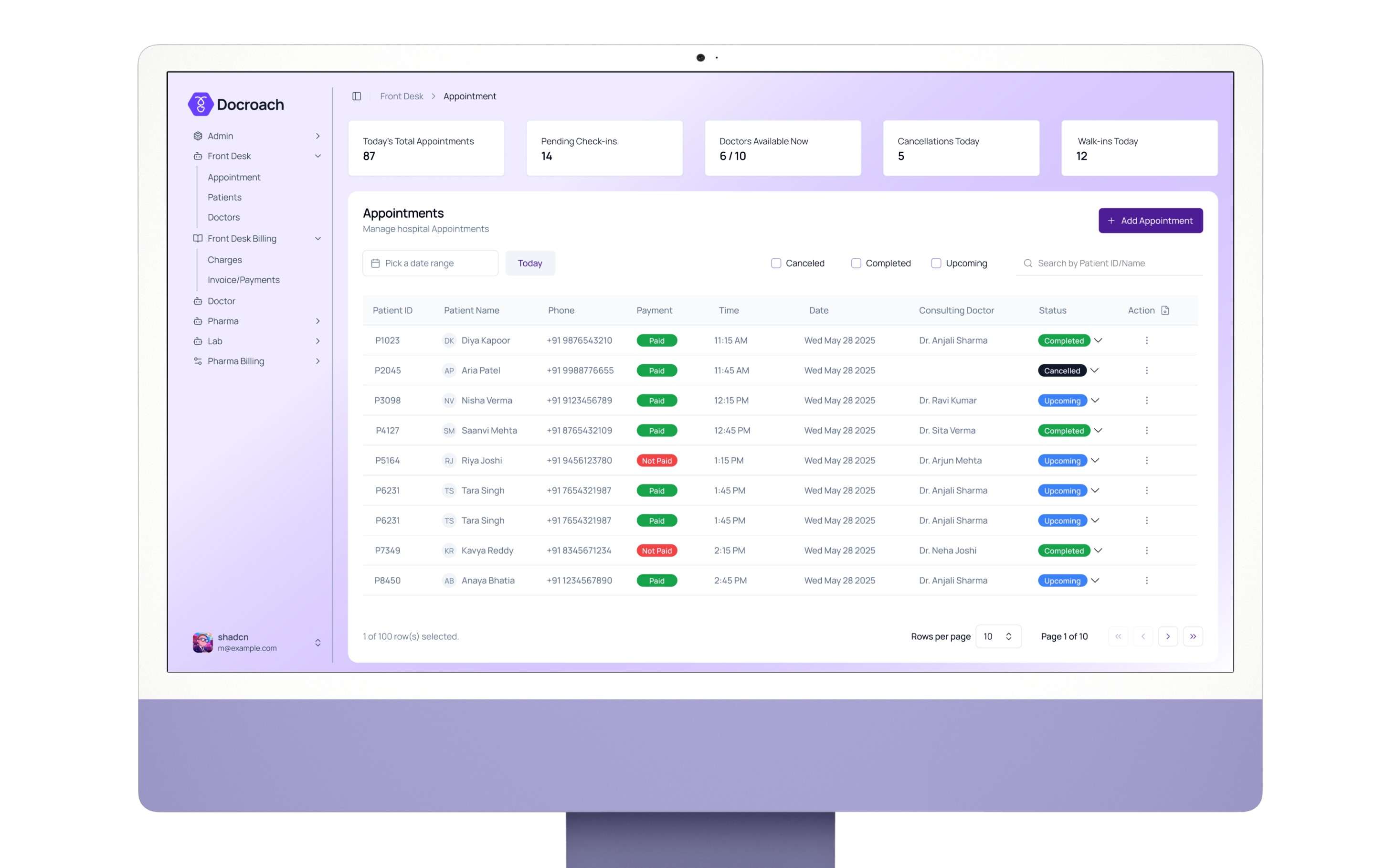
Task: Select Invoice/Payments sidebar item
Action: click(243, 280)
